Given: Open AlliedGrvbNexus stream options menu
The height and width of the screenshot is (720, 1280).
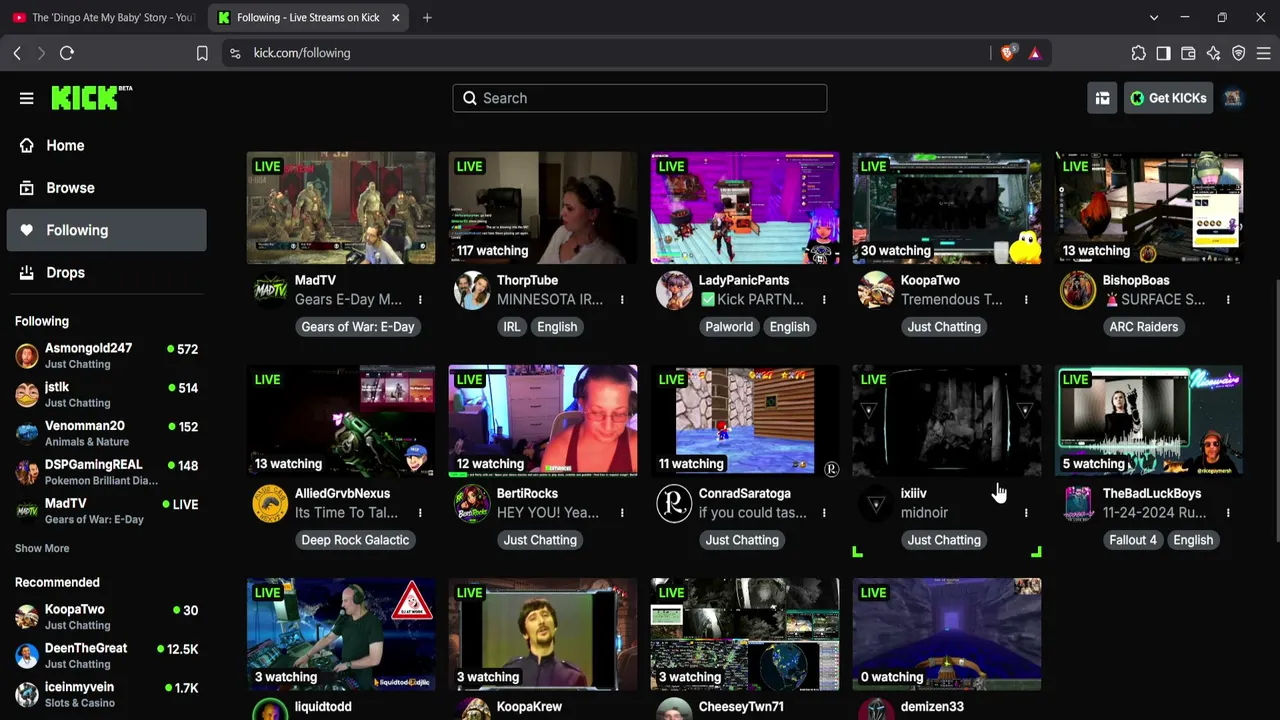Looking at the screenshot, I should pos(420,513).
